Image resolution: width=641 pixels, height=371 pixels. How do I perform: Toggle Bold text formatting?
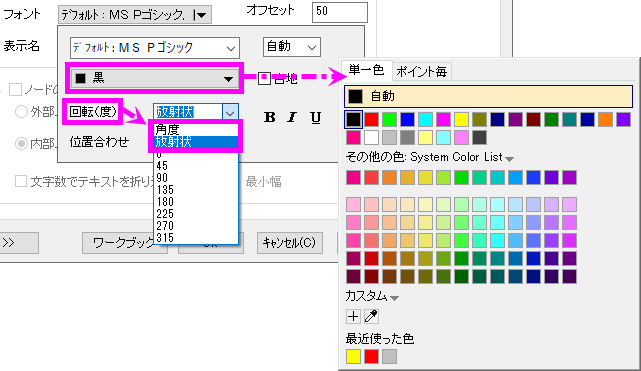click(x=269, y=117)
